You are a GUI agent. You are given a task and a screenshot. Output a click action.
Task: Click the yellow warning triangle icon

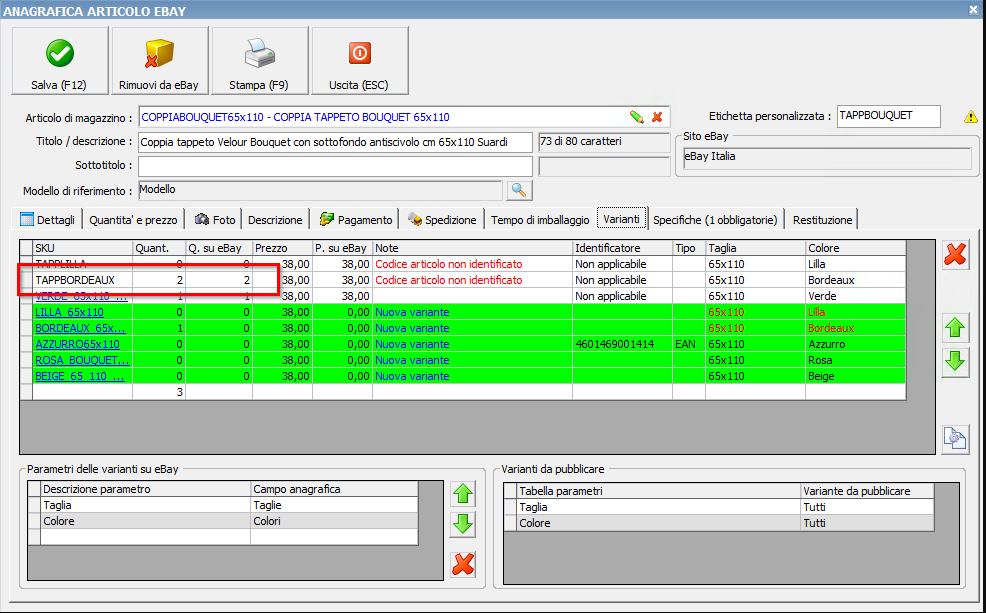coord(970,117)
